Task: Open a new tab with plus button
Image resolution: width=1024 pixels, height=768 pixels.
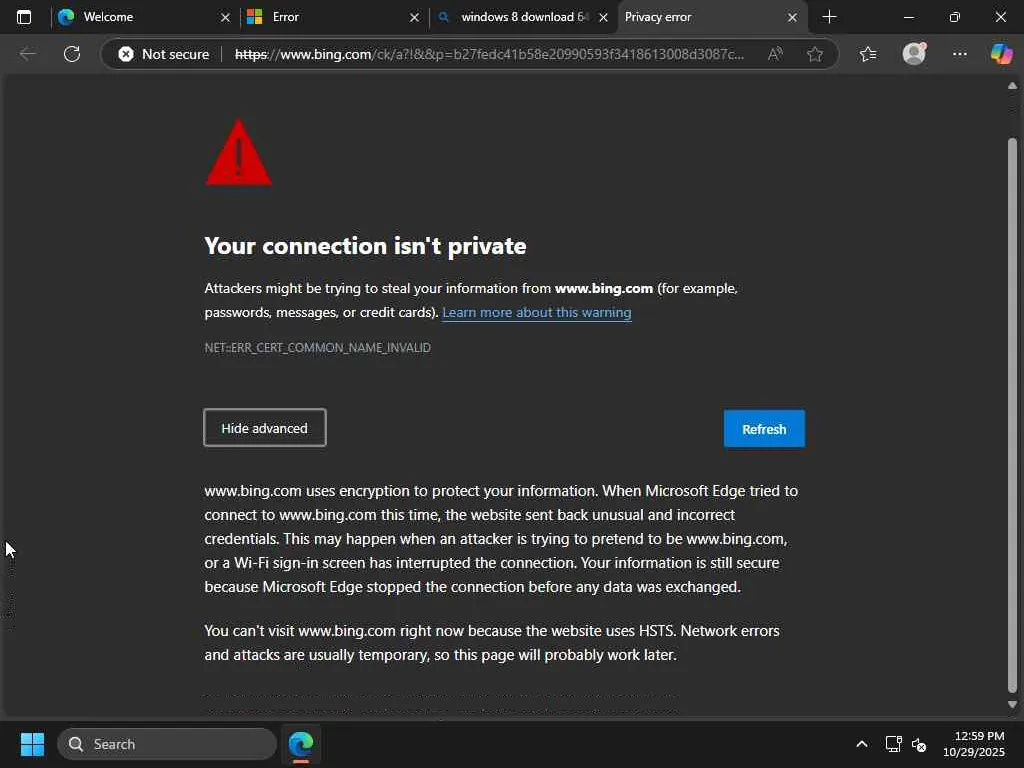Action: coord(829,17)
